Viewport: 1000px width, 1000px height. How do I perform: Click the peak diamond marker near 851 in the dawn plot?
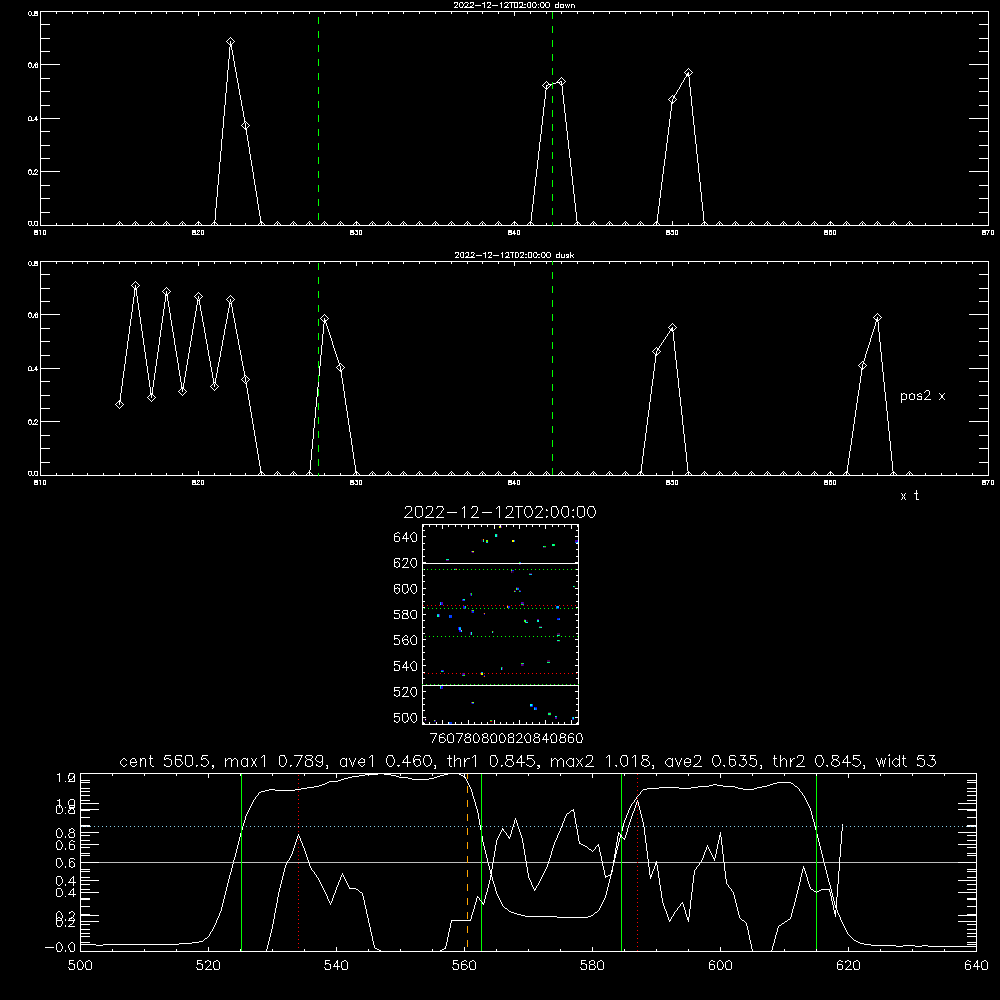tap(688, 73)
